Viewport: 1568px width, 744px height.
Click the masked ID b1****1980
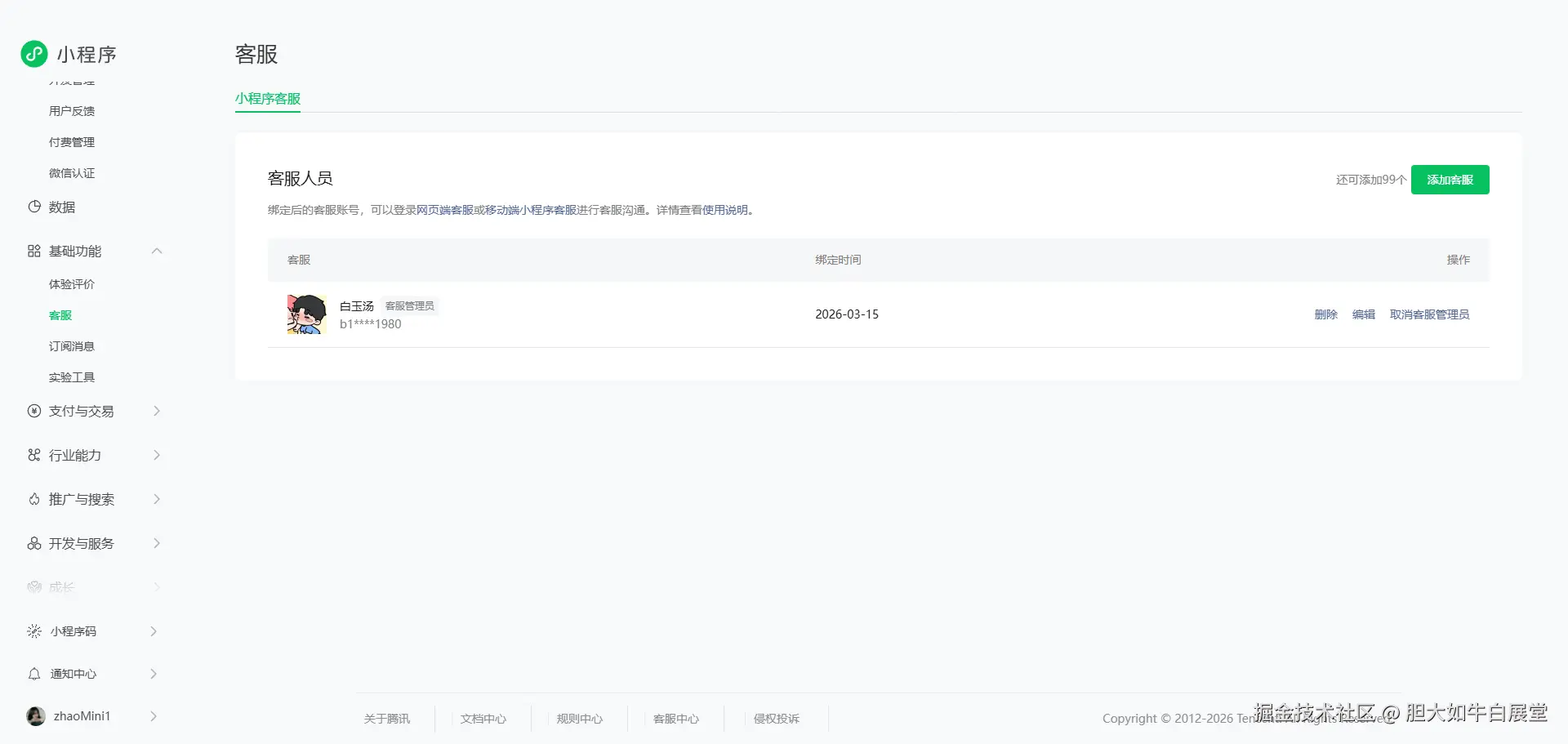[371, 324]
